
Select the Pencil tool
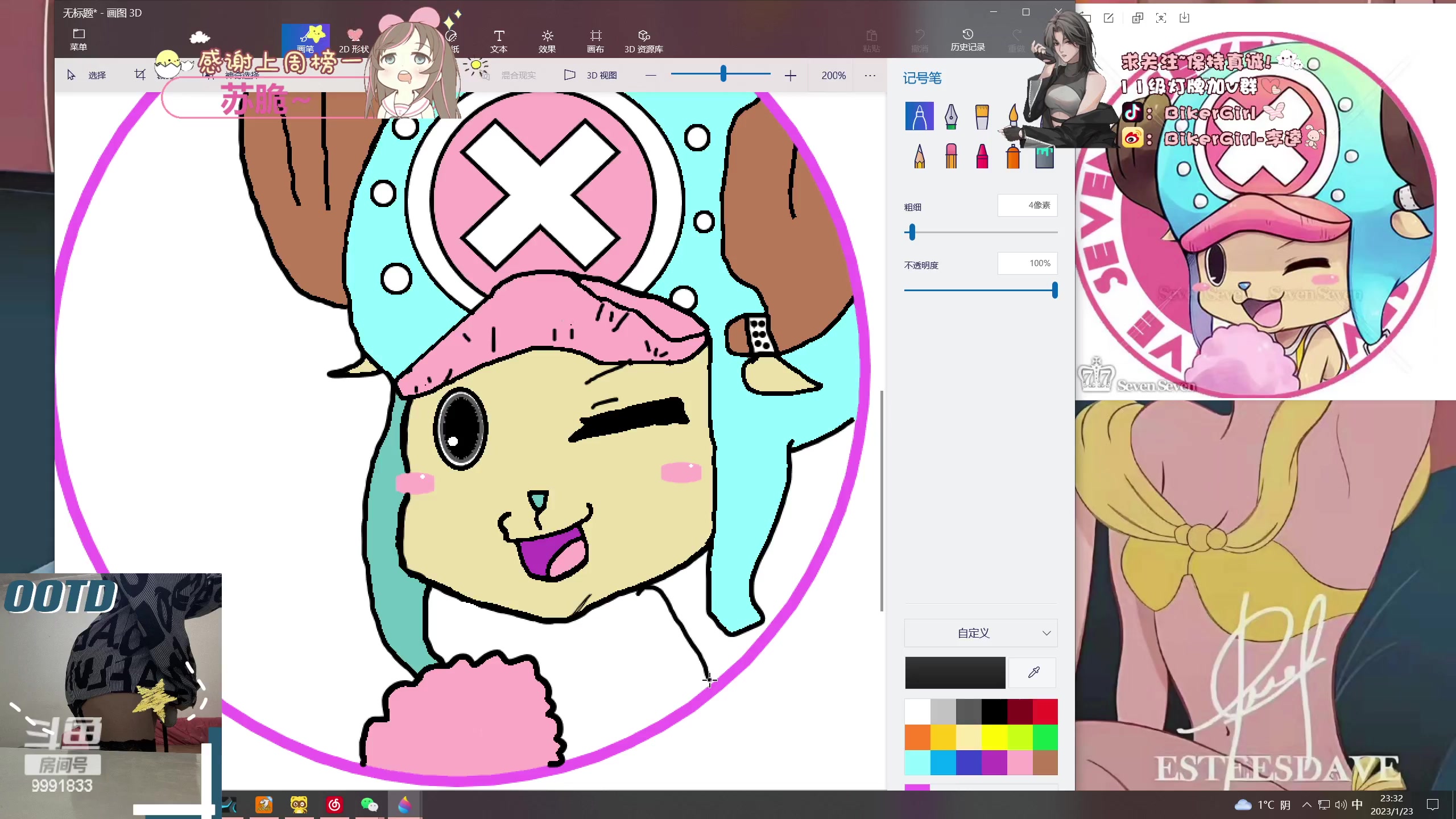pos(919,155)
